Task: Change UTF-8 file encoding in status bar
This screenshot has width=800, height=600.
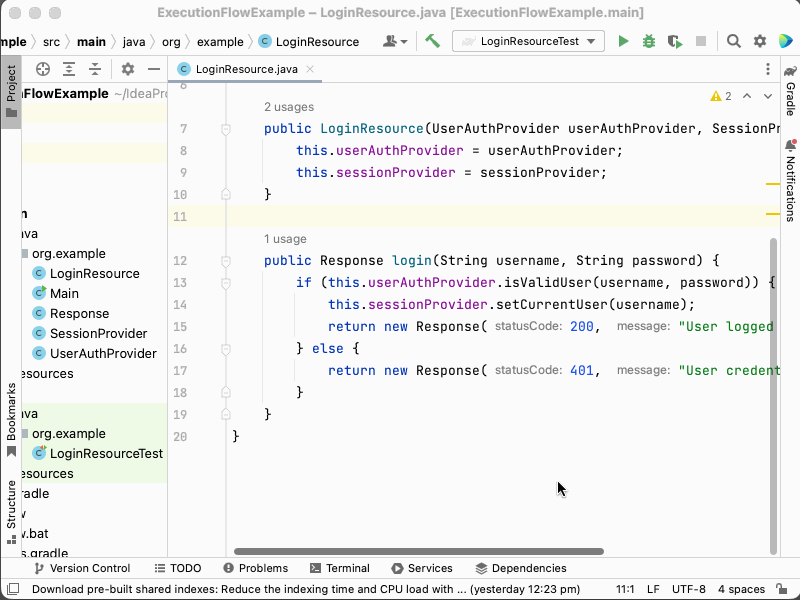Action: point(689,589)
